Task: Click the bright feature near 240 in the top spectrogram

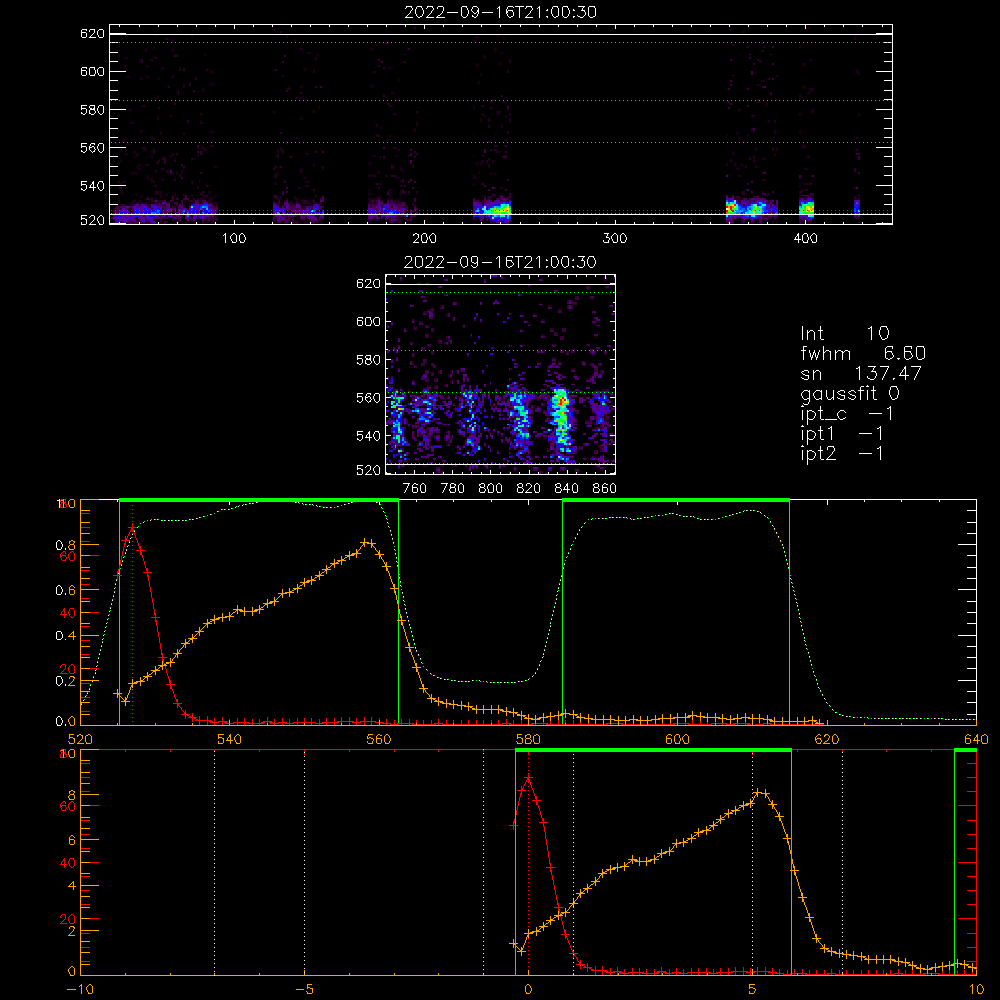Action: point(493,208)
